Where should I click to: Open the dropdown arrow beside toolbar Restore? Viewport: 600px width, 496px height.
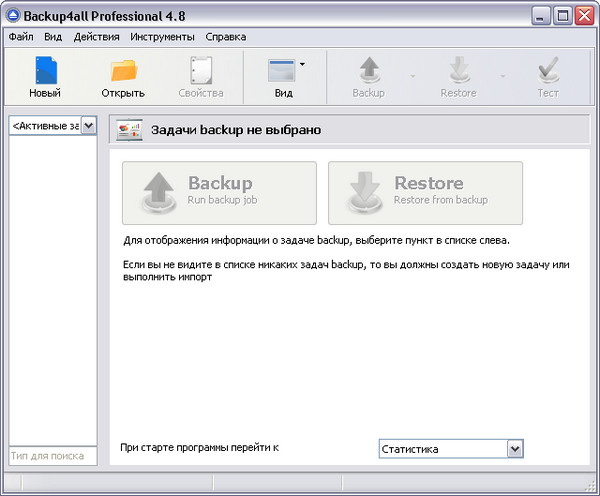[502, 76]
